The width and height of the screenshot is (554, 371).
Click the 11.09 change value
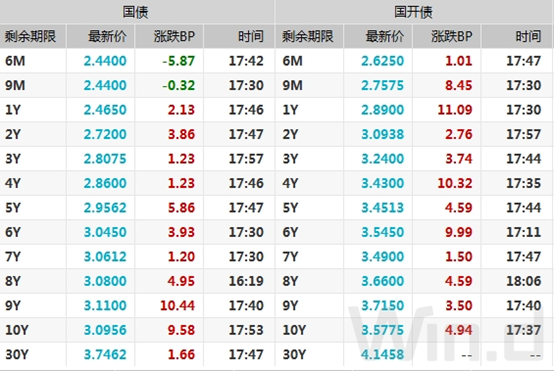click(x=455, y=110)
